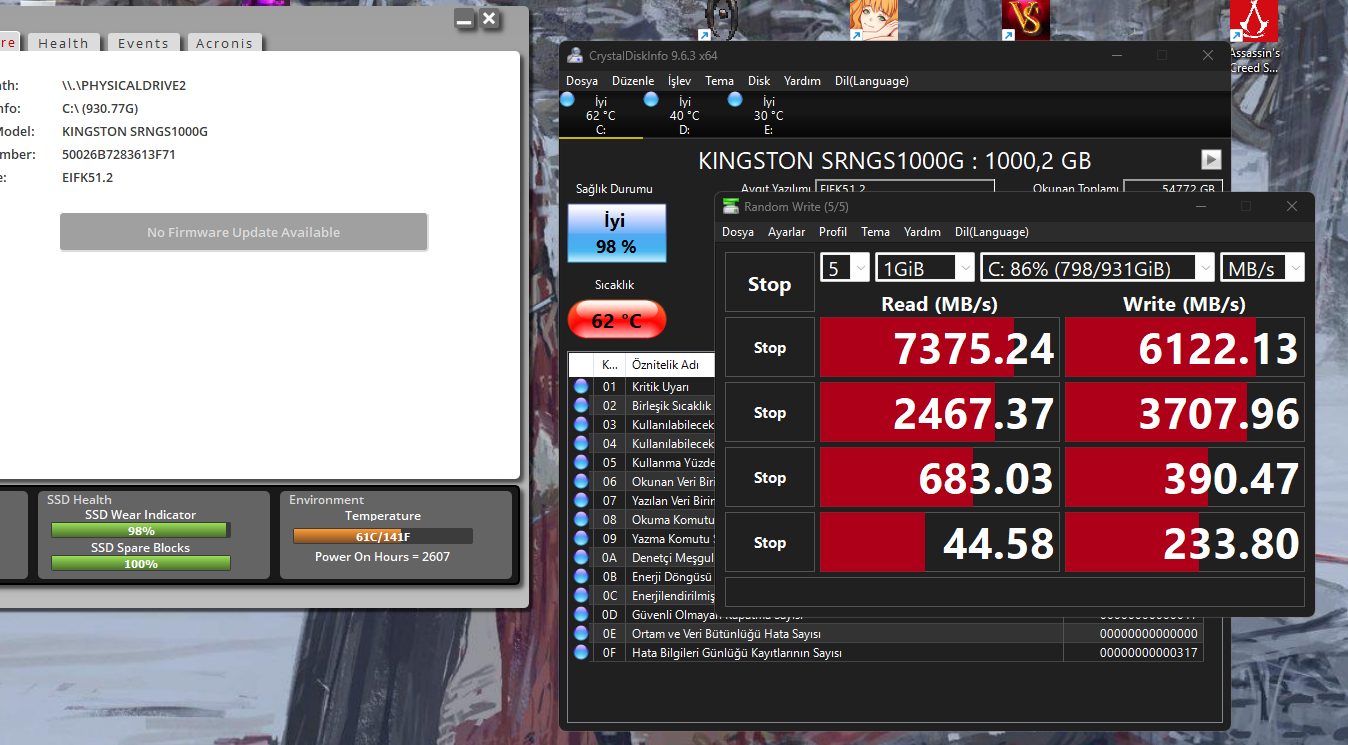Click the red 62 °C temperature indicator
This screenshot has height=745, width=1348.
617,321
